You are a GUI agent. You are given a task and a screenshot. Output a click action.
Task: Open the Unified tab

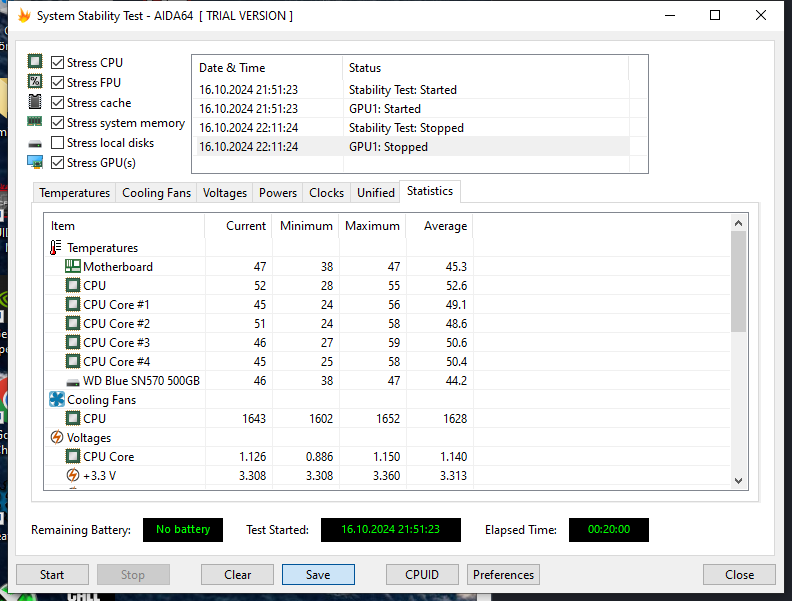click(375, 193)
